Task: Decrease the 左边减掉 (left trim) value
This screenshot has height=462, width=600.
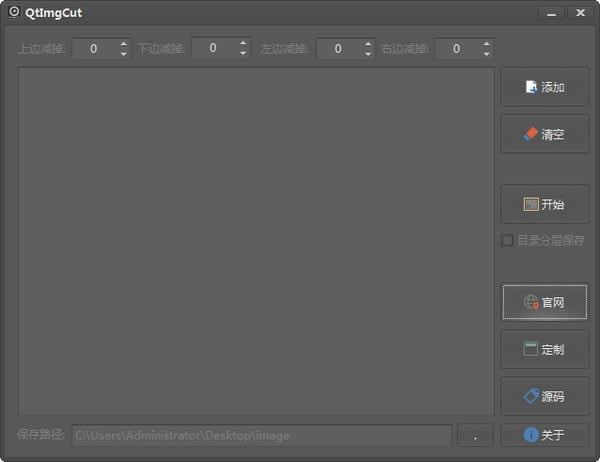Action: (368, 53)
